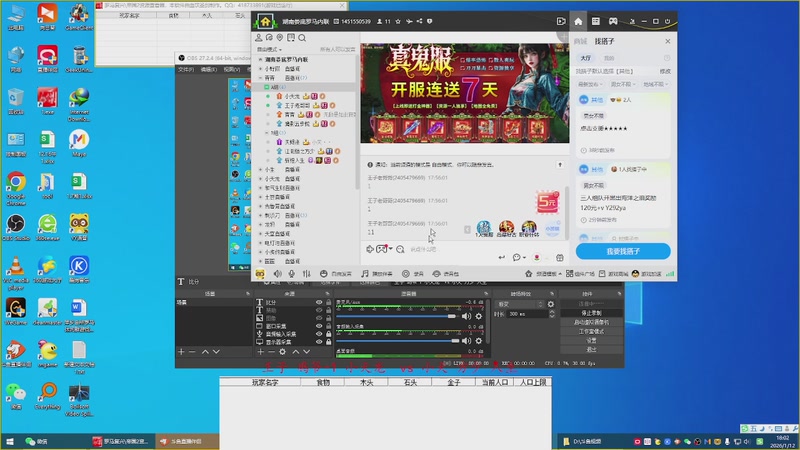Toggle lock of first text source in OBS
The image size is (800, 450).
[329, 303]
